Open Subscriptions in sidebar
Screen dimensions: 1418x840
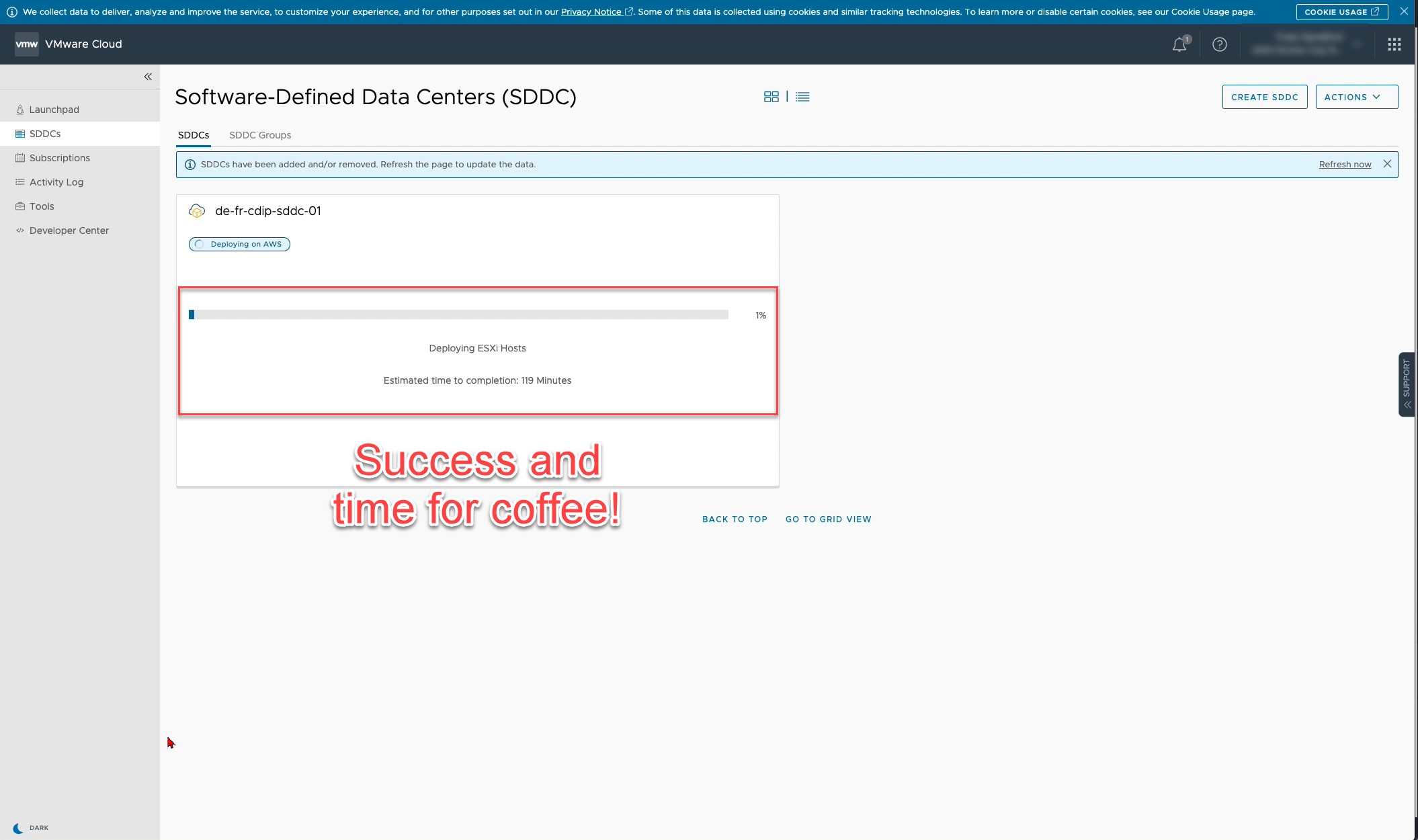pos(80,158)
